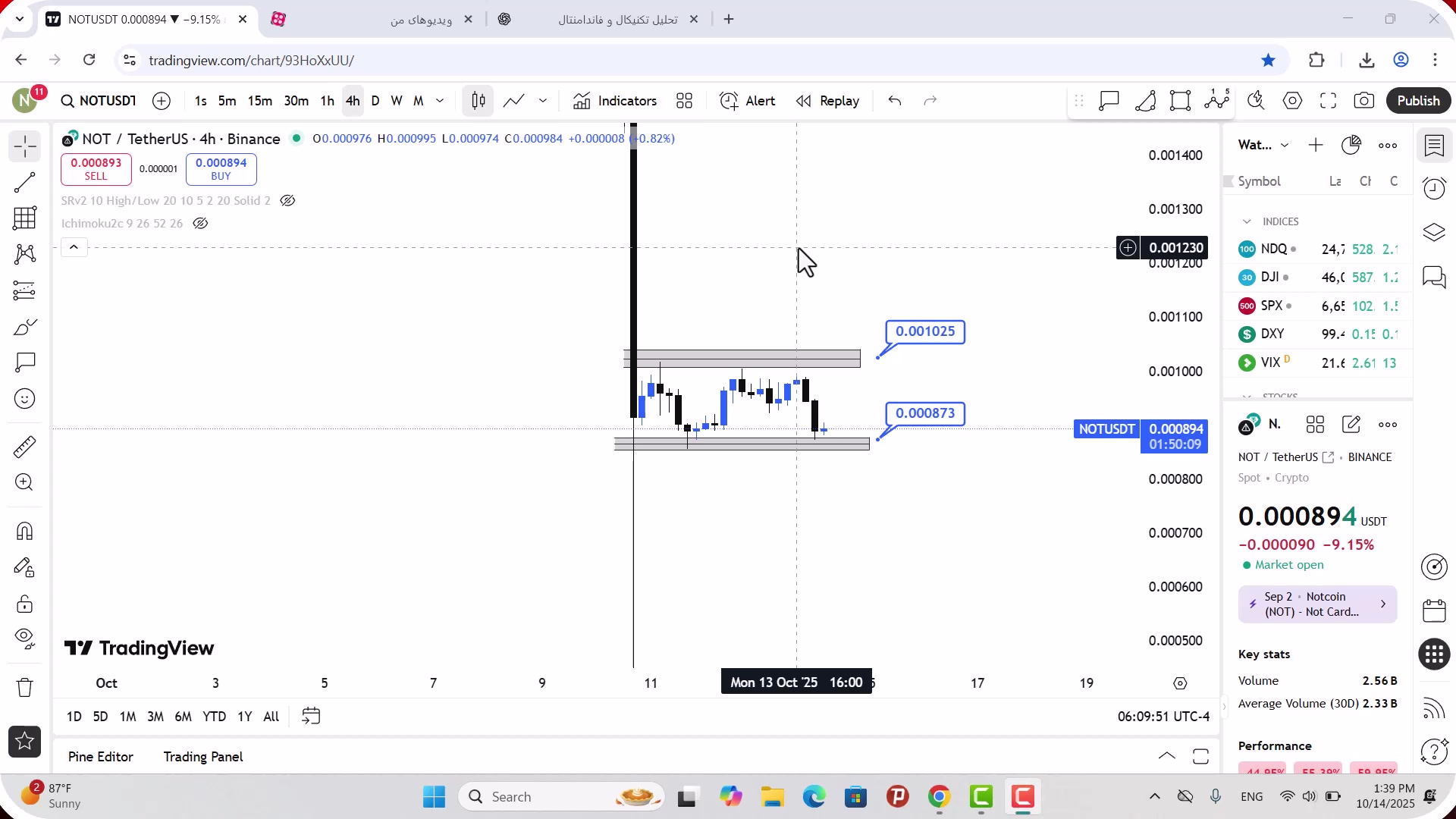Open the Gann and Fibonacci tools
This screenshot has width=1456, height=819.
click(25, 218)
